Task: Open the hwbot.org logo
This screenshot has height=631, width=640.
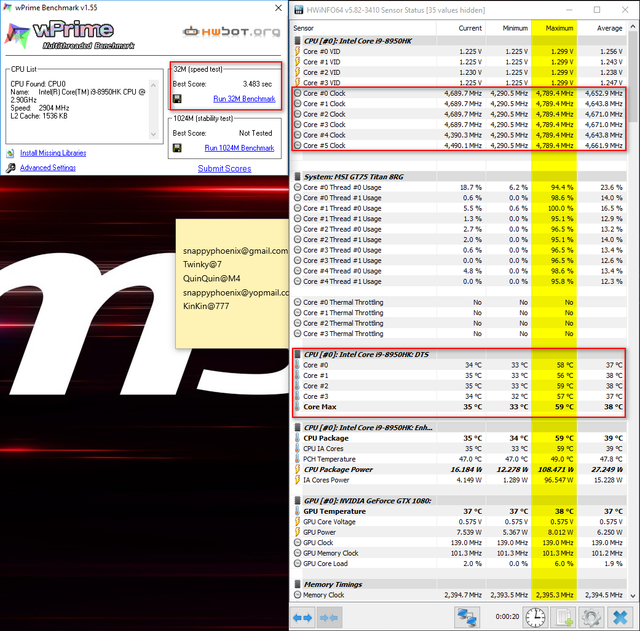Action: (231, 31)
